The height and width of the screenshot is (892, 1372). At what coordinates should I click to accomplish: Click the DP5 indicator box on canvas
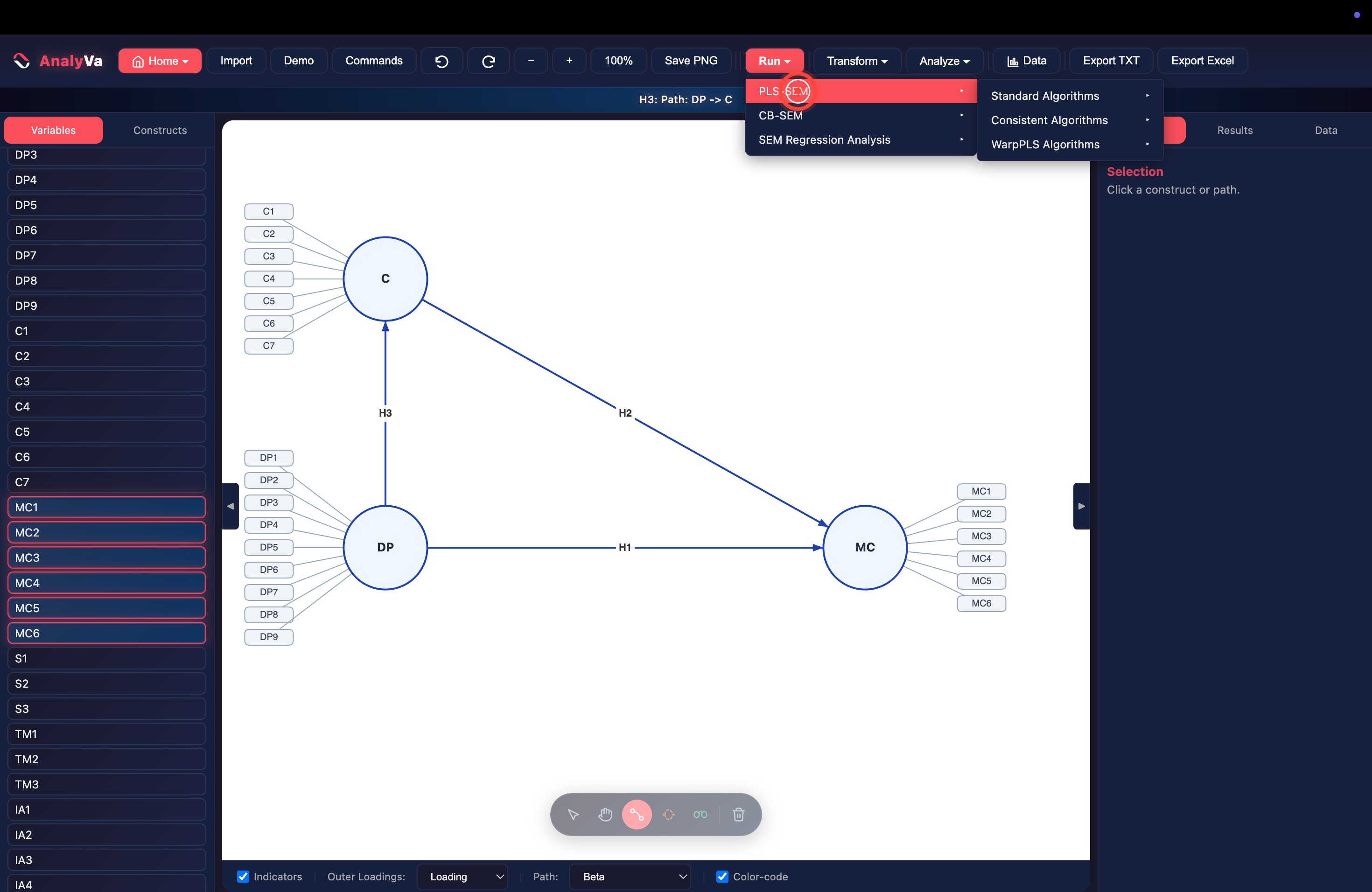pyautogui.click(x=269, y=547)
